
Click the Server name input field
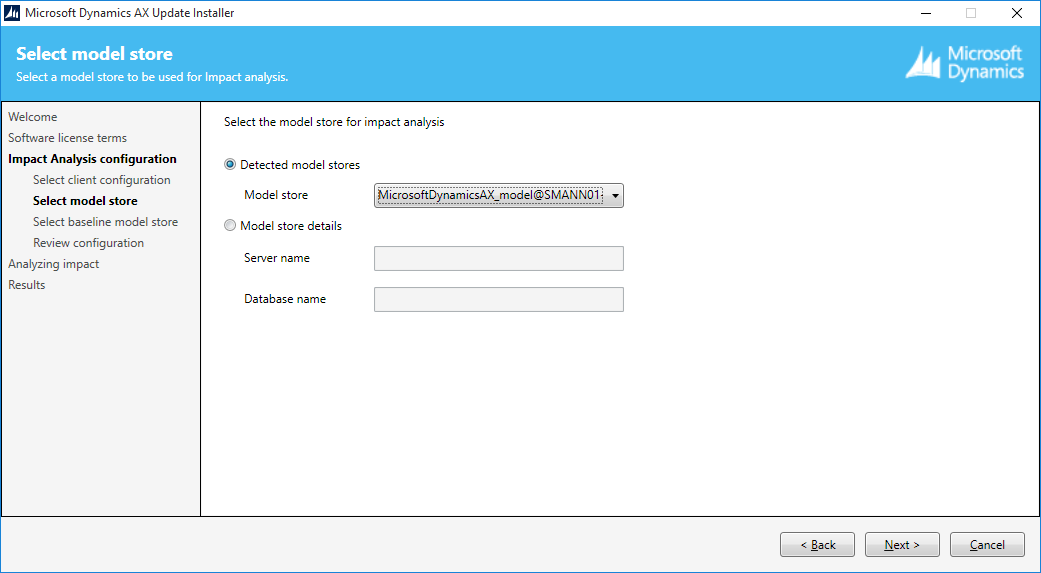(x=499, y=258)
